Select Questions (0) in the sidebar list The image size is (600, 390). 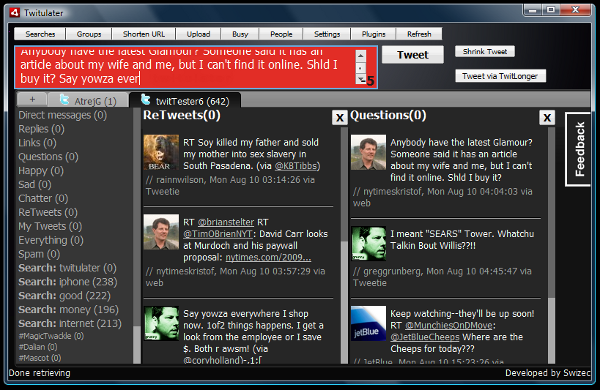point(48,157)
